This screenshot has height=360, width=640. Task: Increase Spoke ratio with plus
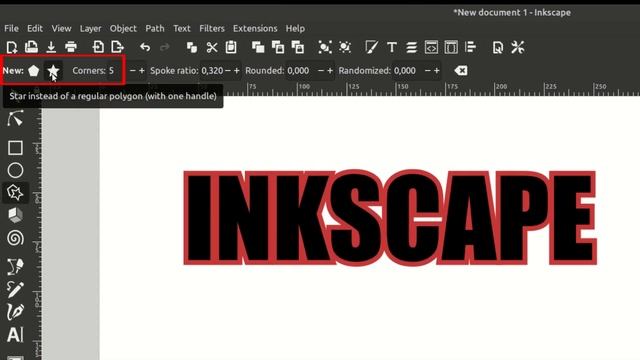237,71
